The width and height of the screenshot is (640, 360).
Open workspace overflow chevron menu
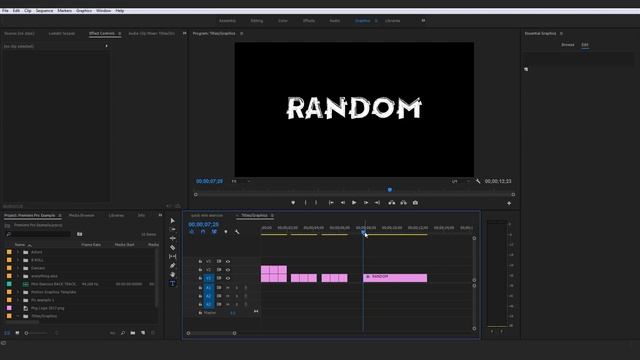(423, 20)
